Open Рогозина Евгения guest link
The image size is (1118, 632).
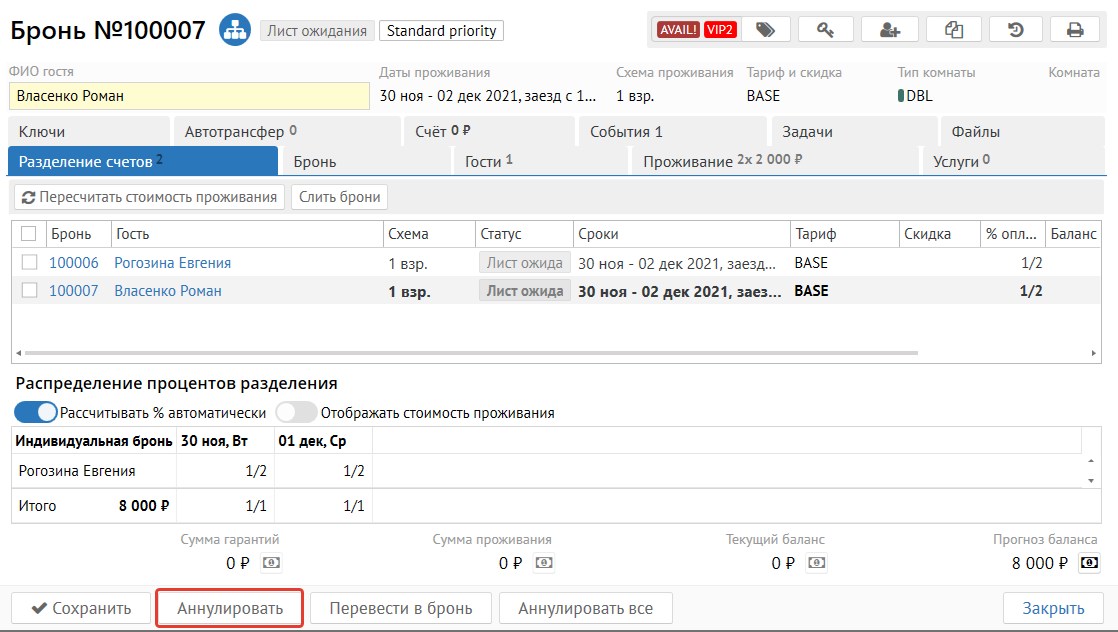pyautogui.click(x=172, y=263)
